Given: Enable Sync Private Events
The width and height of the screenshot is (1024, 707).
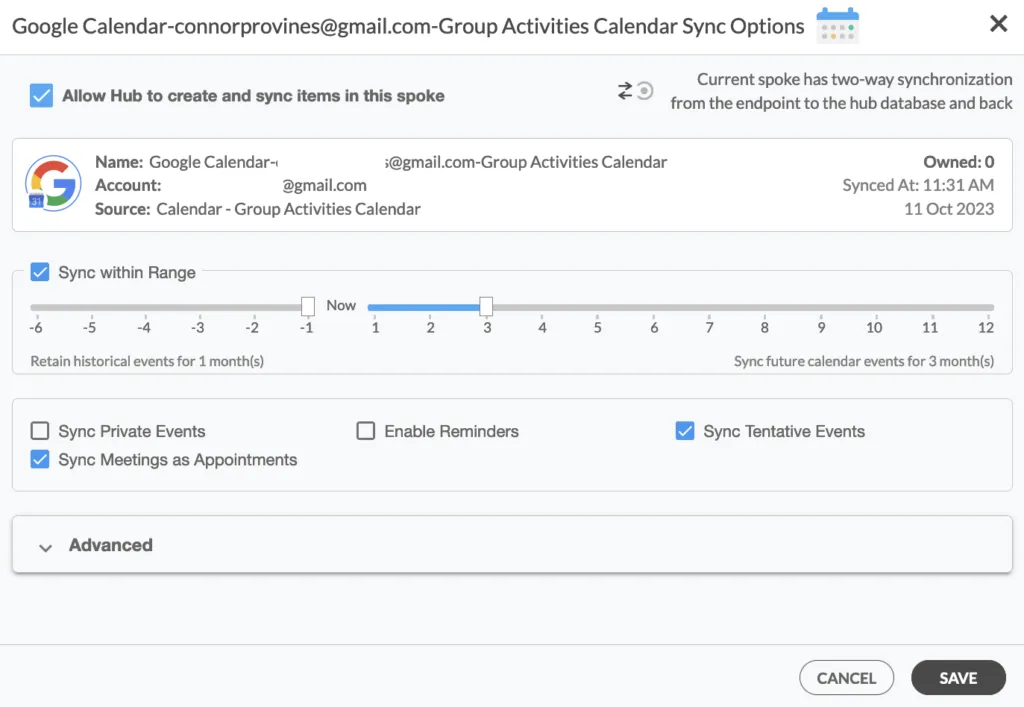Looking at the screenshot, I should 40,431.
